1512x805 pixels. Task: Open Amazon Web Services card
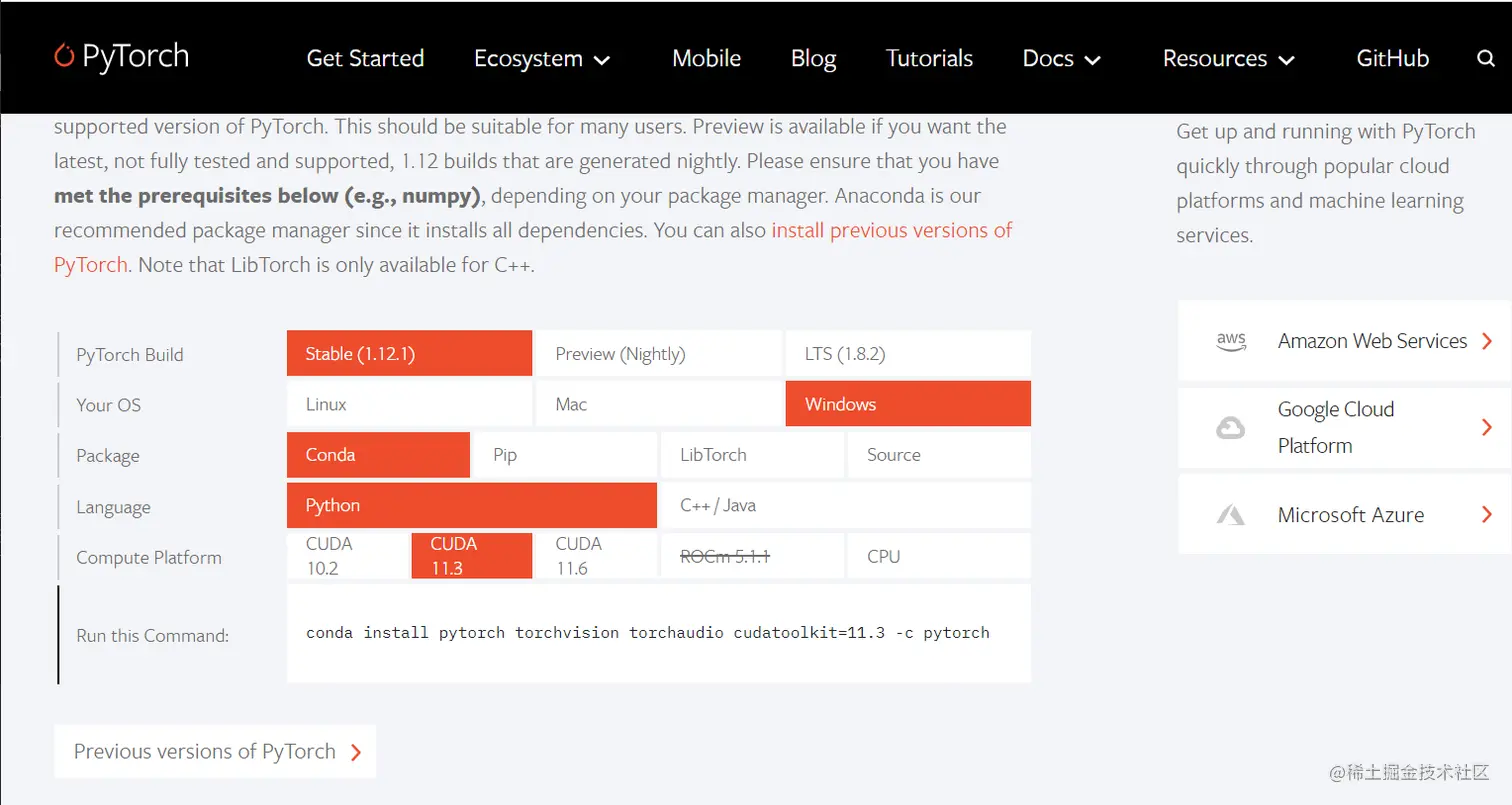click(x=1344, y=341)
